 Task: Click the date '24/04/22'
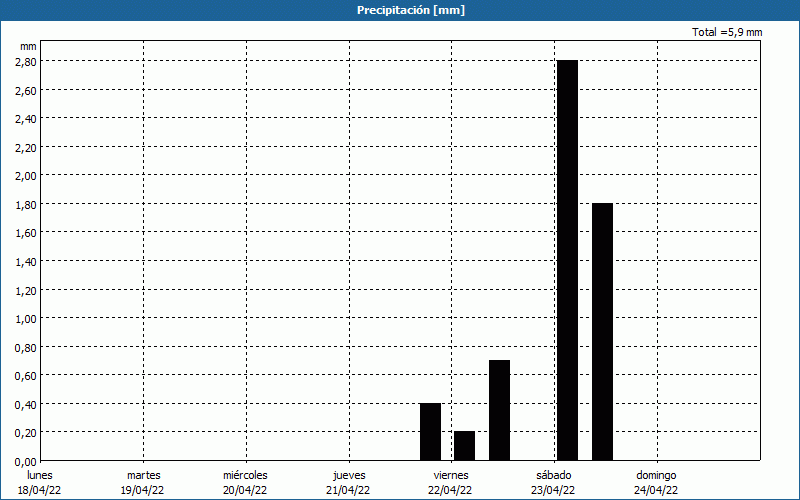pyautogui.click(x=656, y=490)
